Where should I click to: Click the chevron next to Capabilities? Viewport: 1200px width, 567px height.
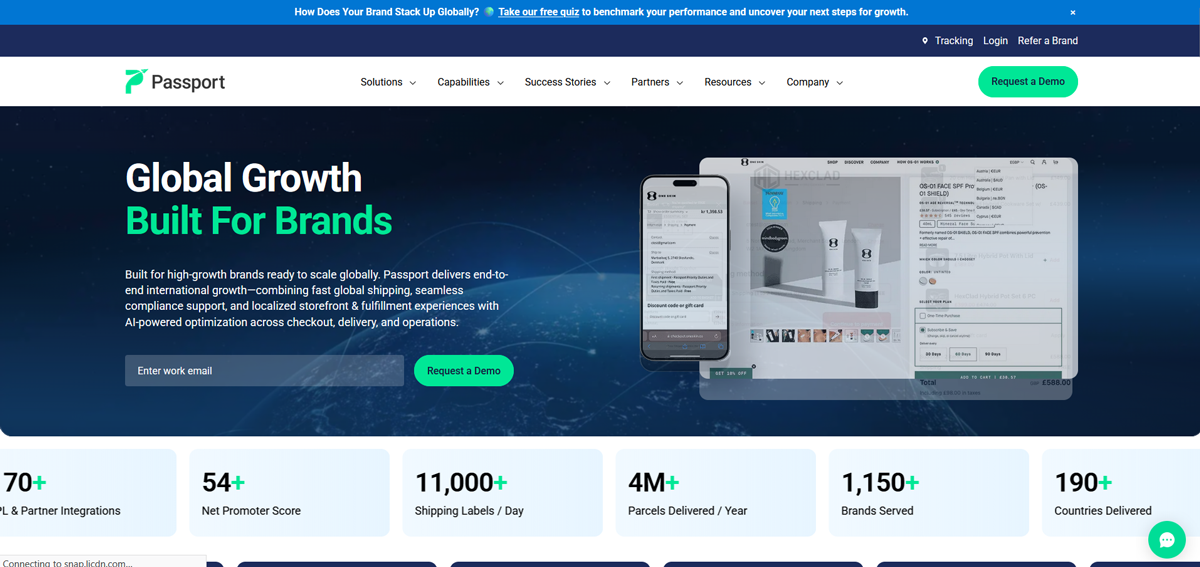(500, 83)
